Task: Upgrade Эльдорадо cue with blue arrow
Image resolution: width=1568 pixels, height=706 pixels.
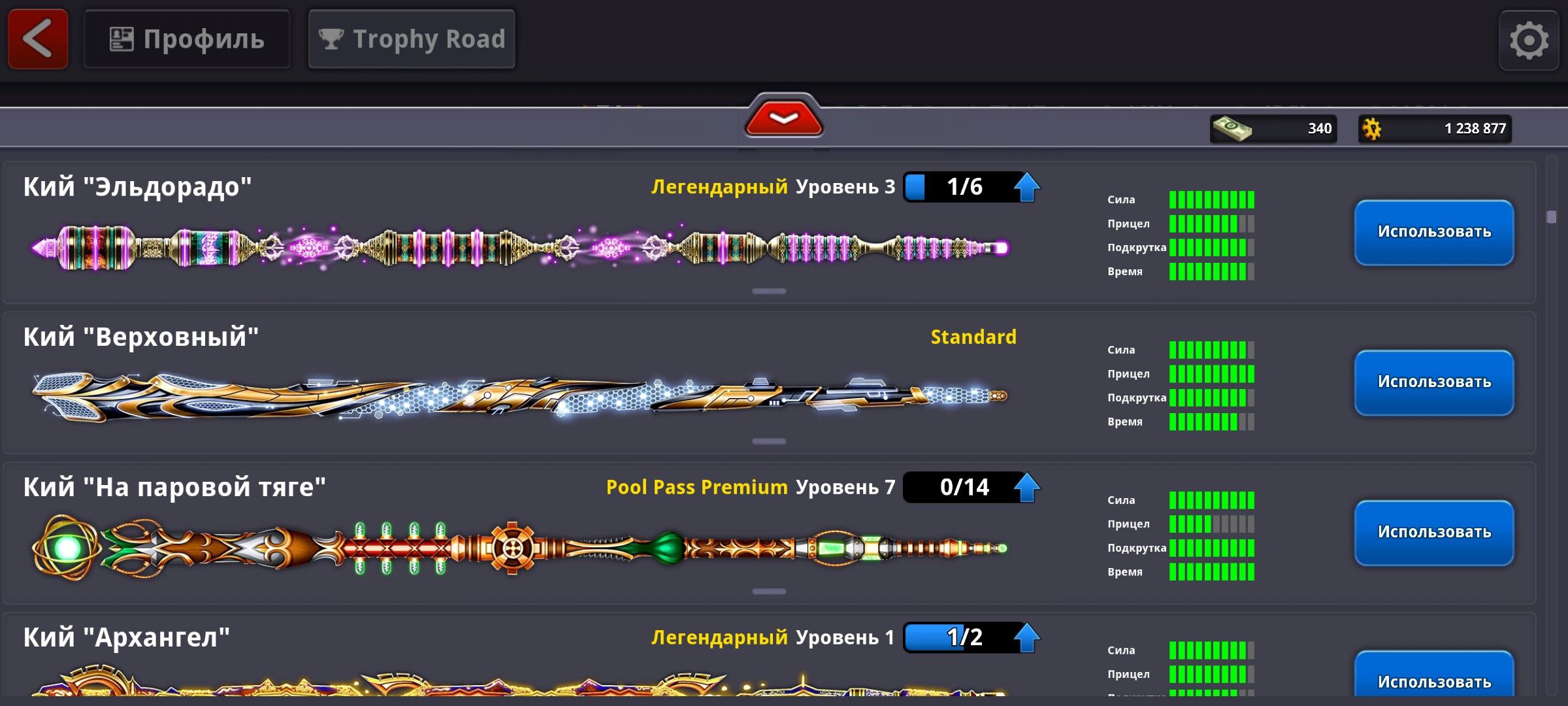Action: tap(1027, 187)
